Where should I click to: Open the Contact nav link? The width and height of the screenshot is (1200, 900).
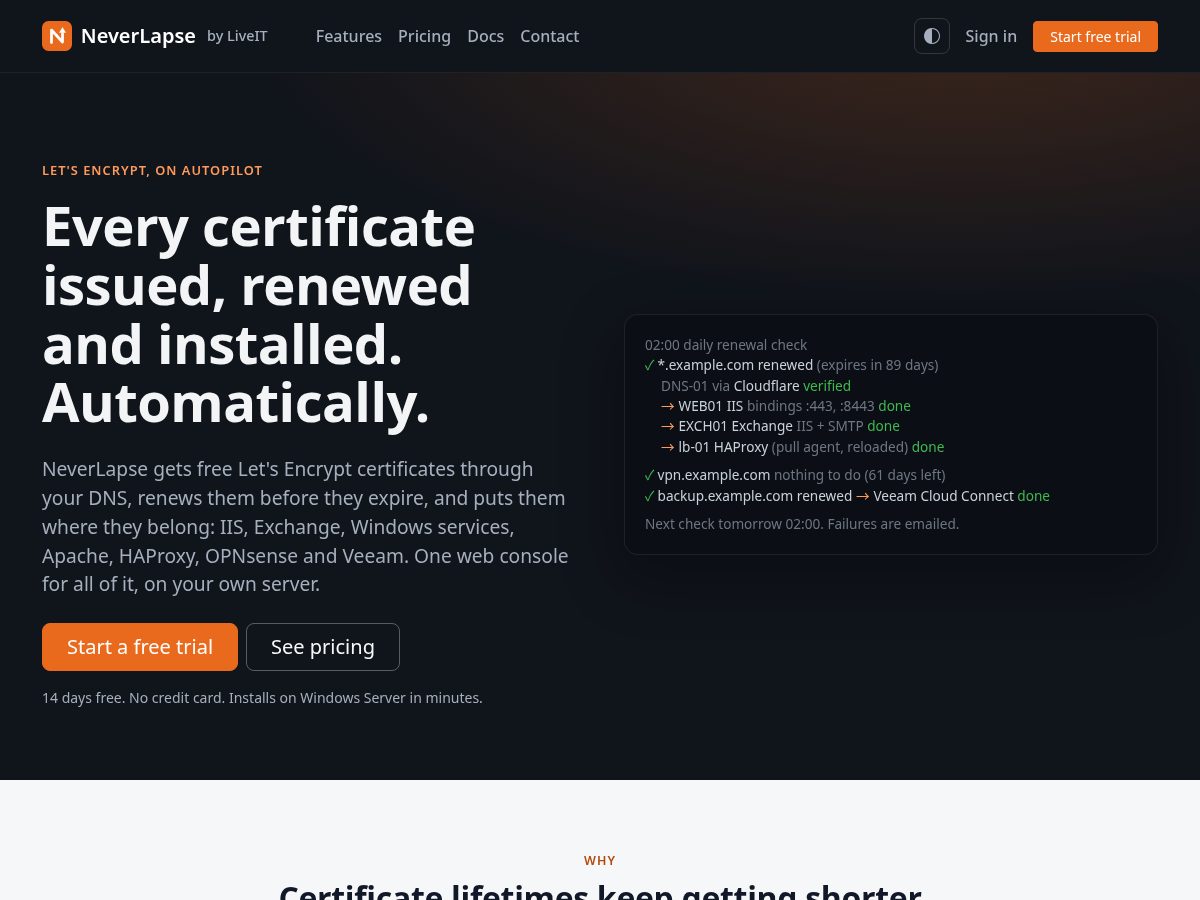point(549,36)
